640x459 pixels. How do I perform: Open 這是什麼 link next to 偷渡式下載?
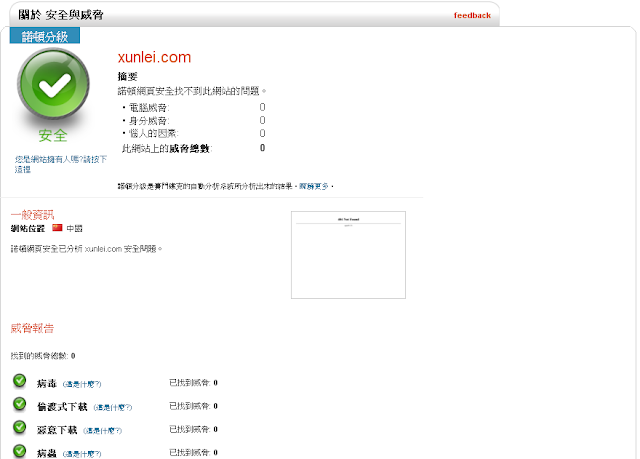pyautogui.click(x=113, y=407)
